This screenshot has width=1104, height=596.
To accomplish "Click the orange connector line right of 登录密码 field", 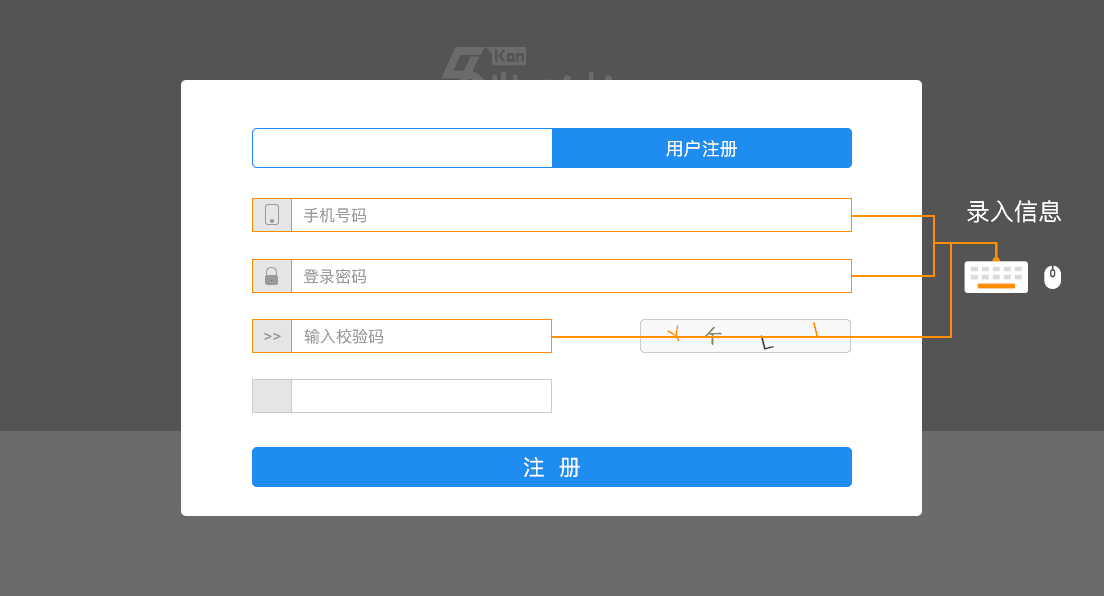I will pos(892,276).
